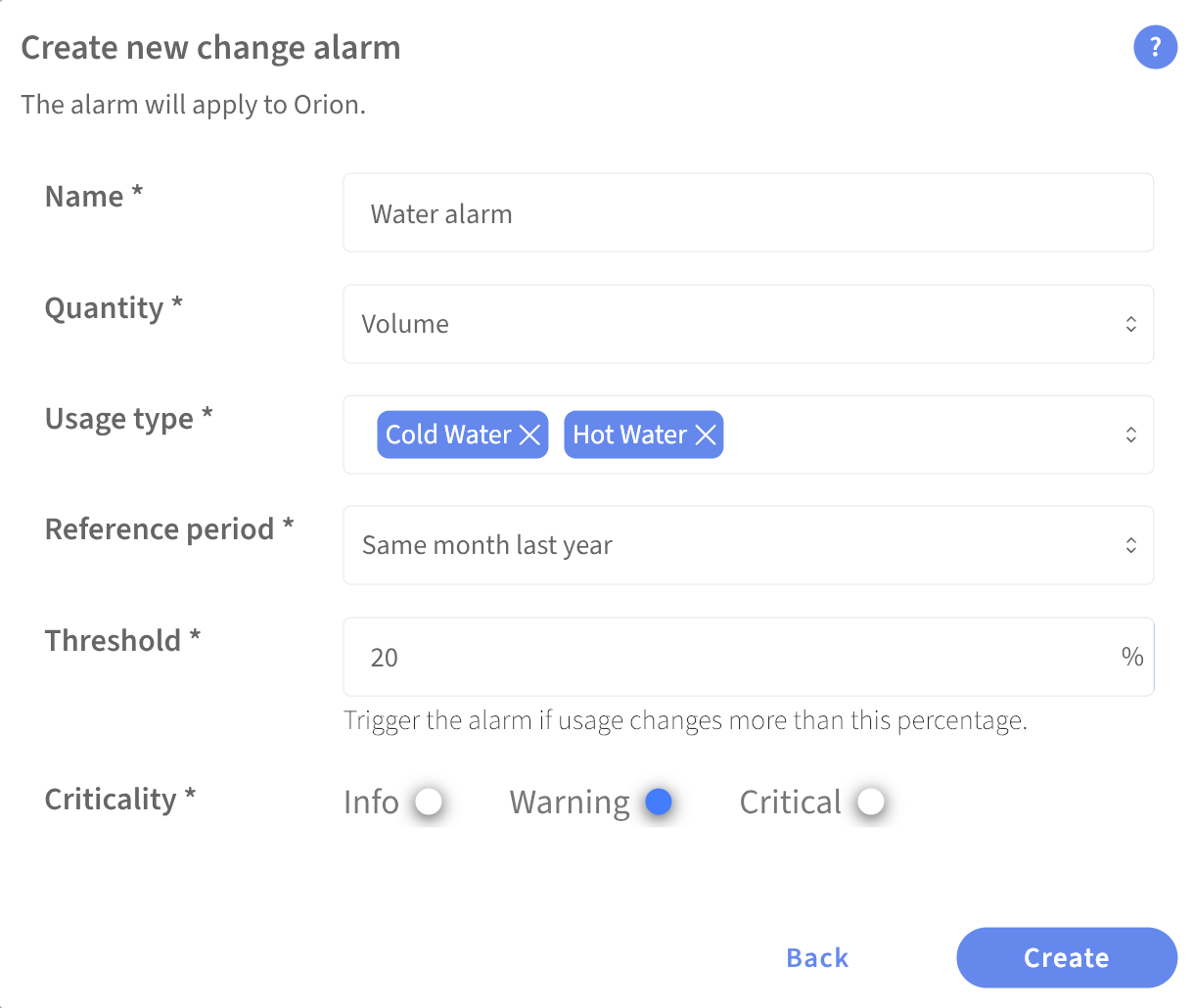The height and width of the screenshot is (1008, 1194).
Task: Click the Warning label text
Action: (570, 802)
